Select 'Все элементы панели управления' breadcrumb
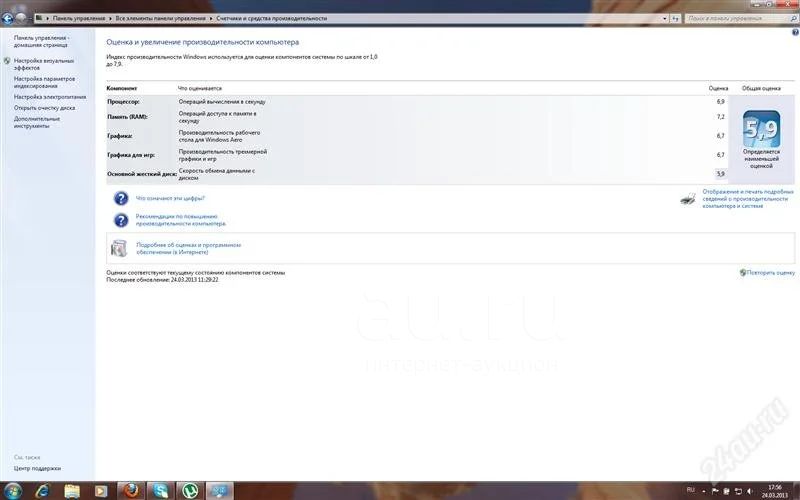 pos(160,18)
